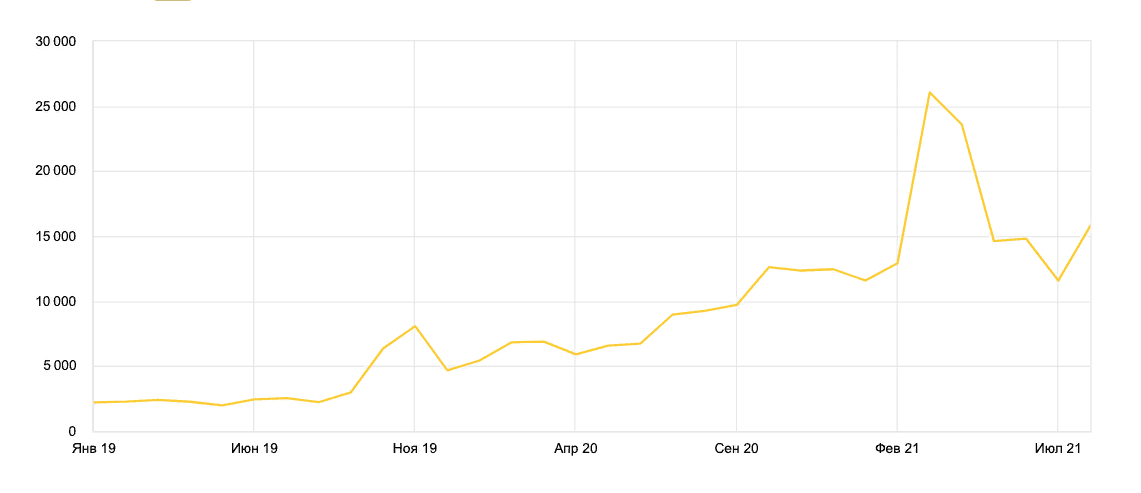Click the Янв 19 axis label
Viewport: 1141px width, 493px height.
point(94,449)
